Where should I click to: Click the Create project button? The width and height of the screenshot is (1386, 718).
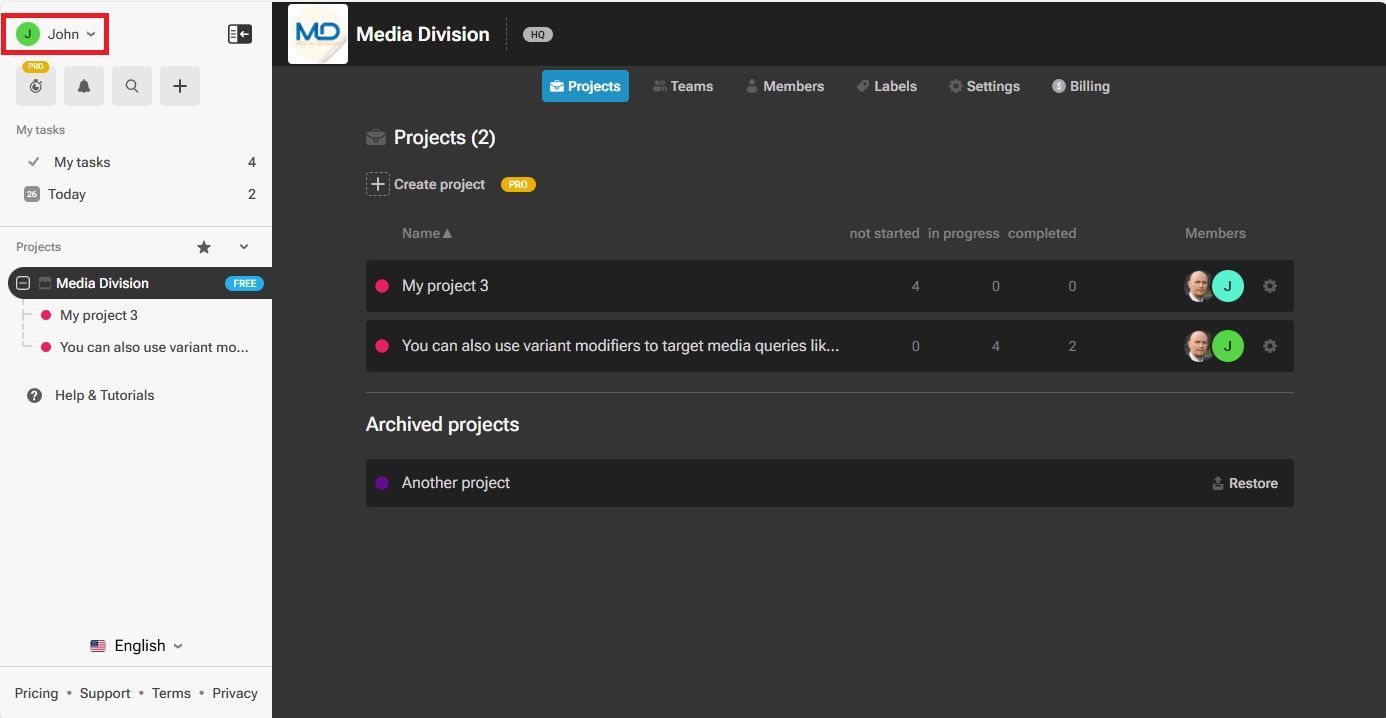(x=427, y=184)
